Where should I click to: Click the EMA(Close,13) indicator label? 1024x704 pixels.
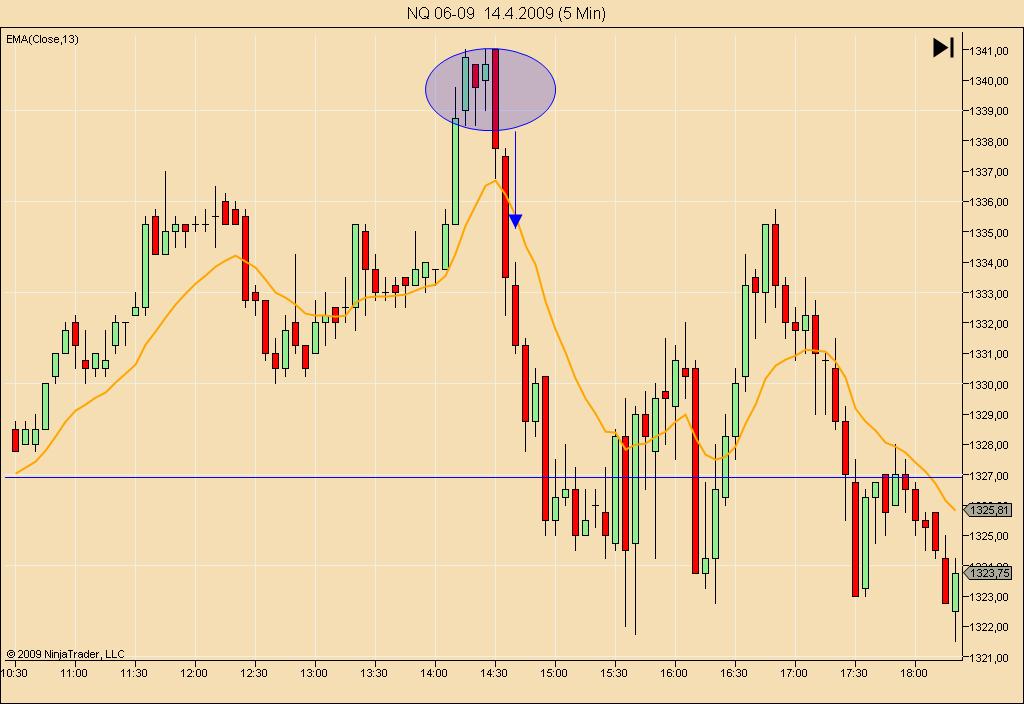pos(42,39)
